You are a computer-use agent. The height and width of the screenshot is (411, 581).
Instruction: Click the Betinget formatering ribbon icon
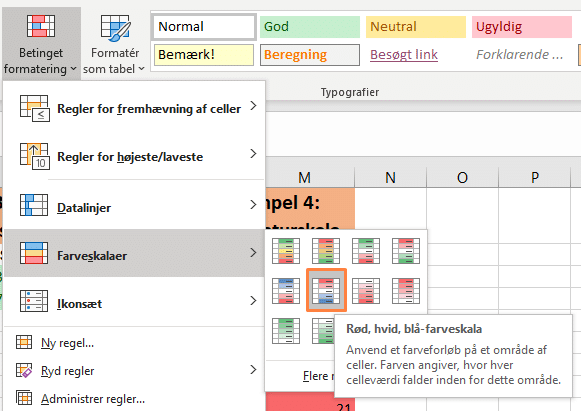click(41, 26)
